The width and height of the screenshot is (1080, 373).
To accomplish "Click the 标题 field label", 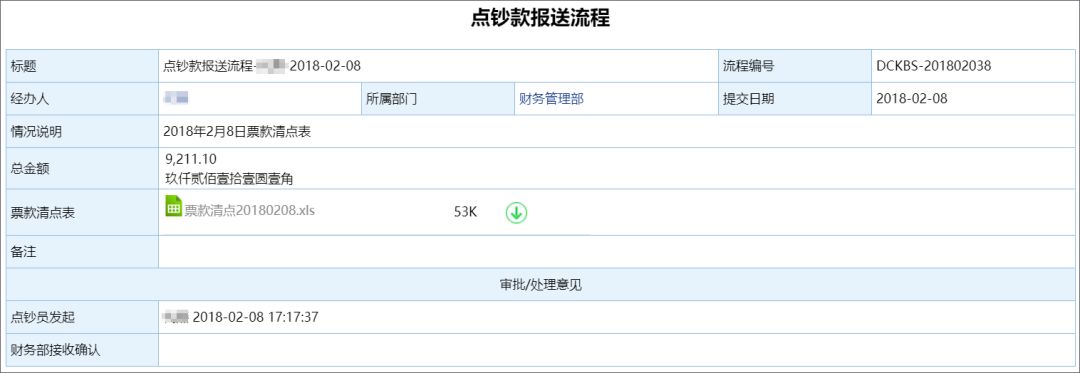I will click(x=23, y=66).
